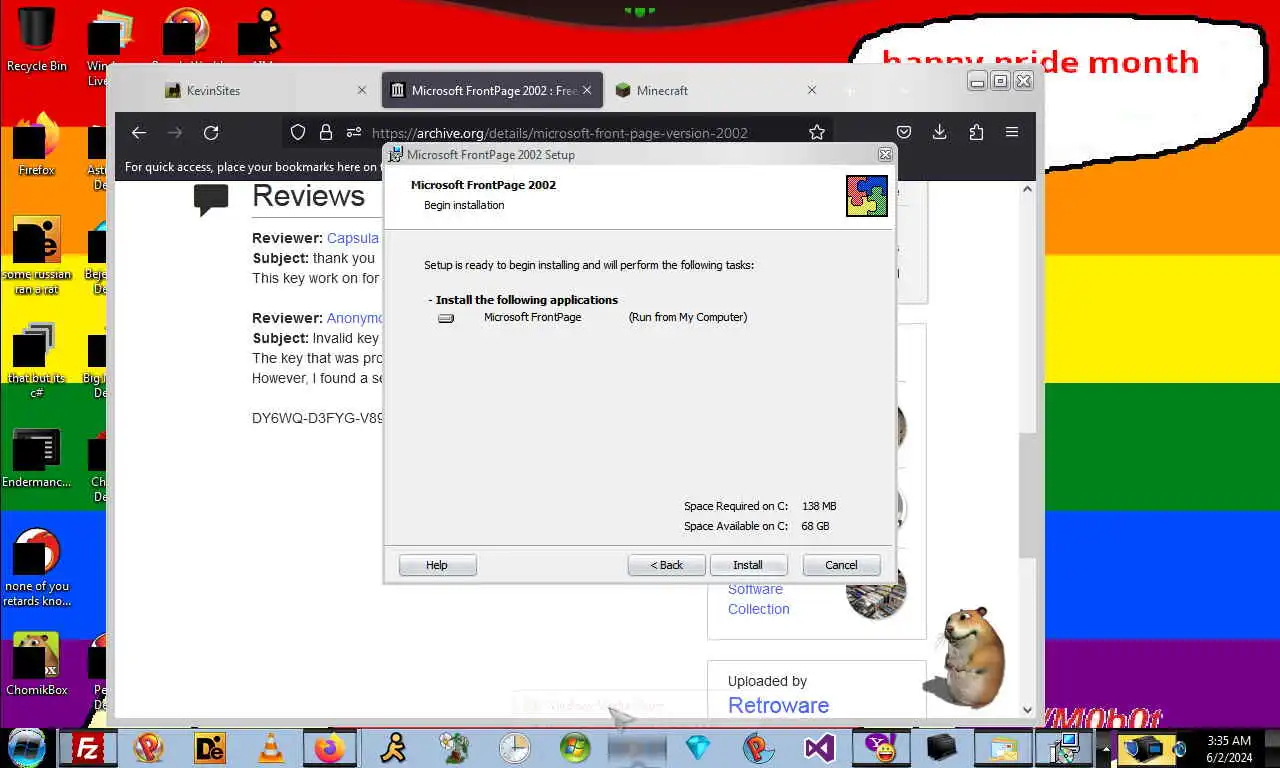Select the Microsoft FrontPage drive icon
Viewport: 1280px width, 768px height.
click(x=446, y=318)
